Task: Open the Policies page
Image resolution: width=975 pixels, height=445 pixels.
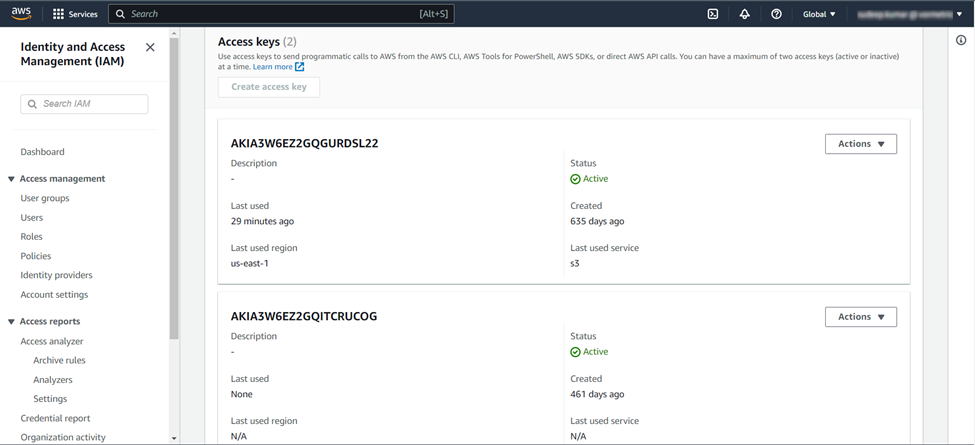Action: [36, 256]
